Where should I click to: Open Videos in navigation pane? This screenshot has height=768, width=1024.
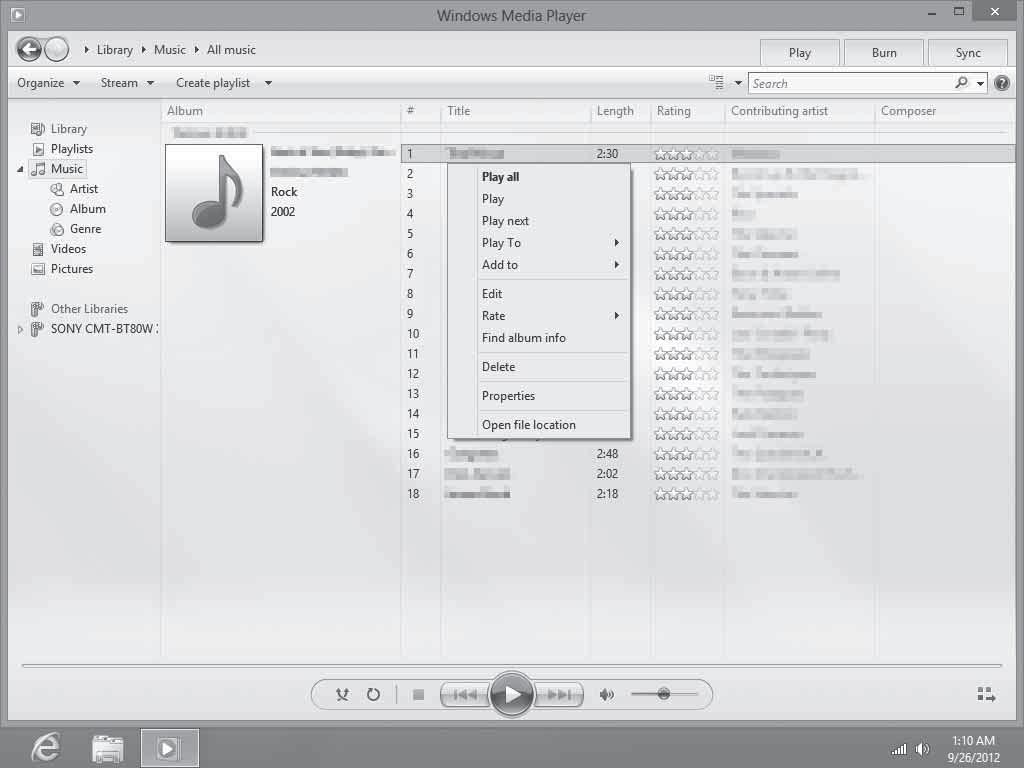(68, 249)
